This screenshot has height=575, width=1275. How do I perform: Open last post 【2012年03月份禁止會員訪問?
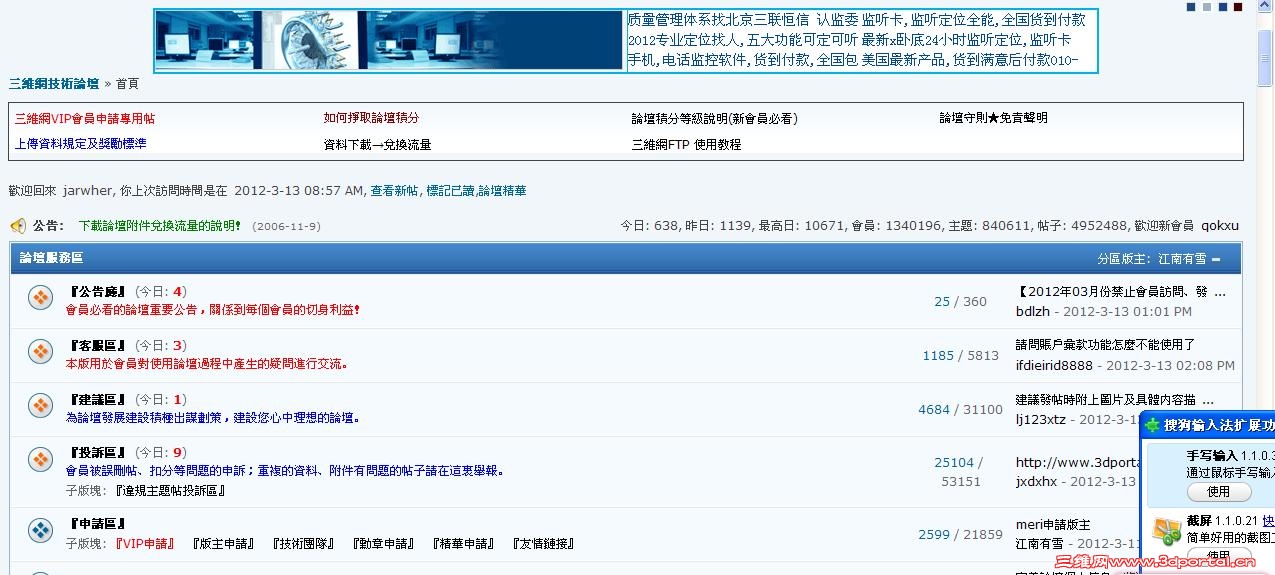[x=1120, y=293]
